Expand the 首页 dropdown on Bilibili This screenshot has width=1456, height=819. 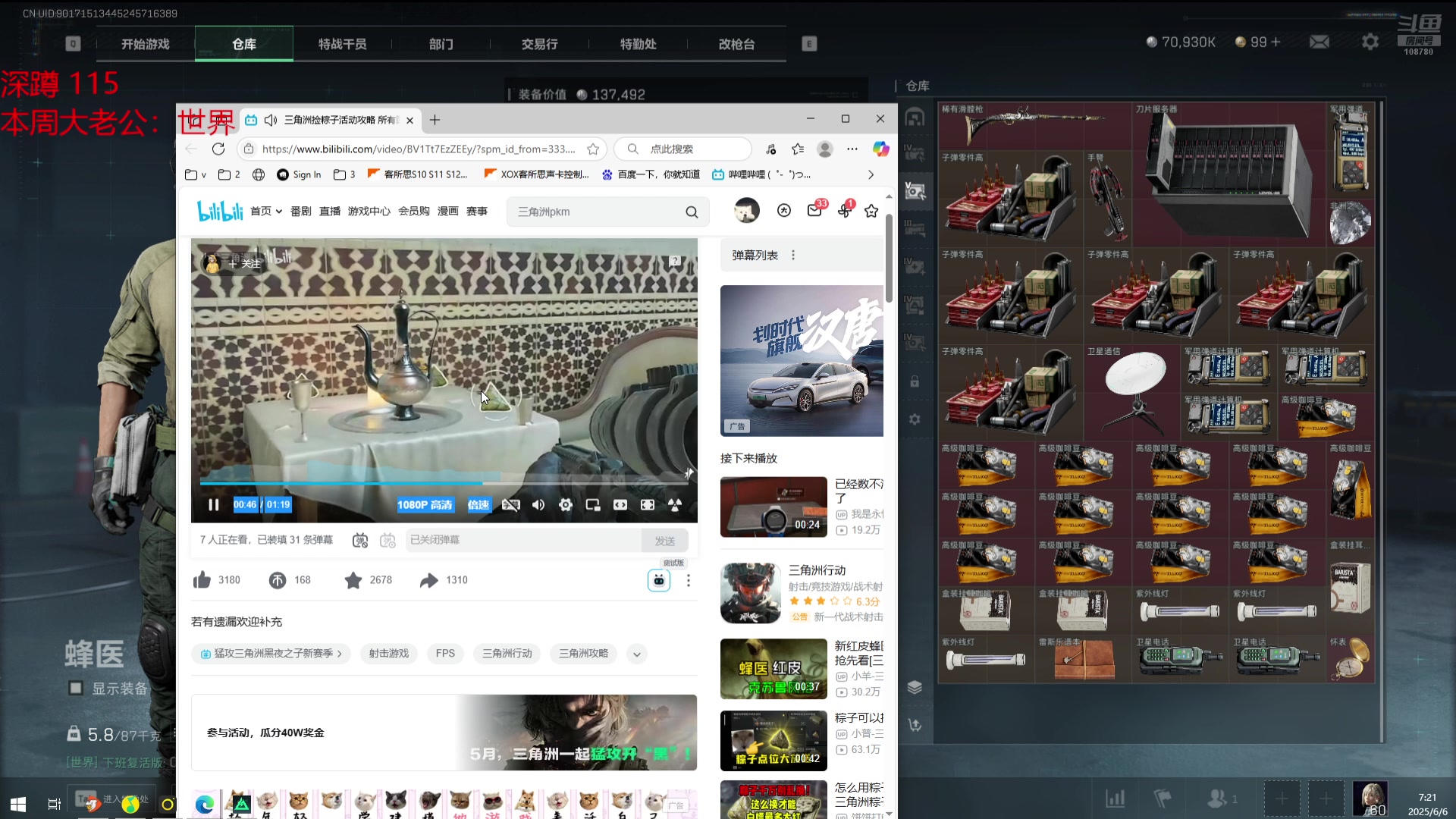(x=266, y=212)
